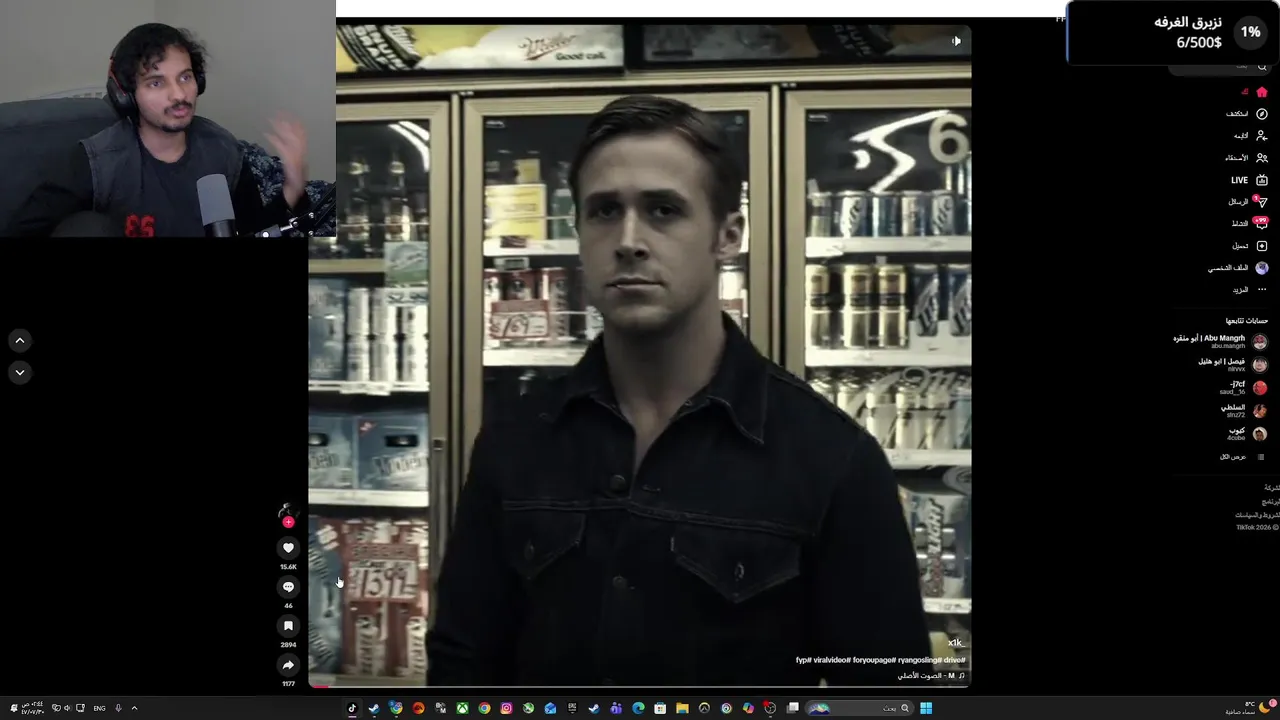
Task: Open Microsoft Edge from the taskbar
Action: 638,708
